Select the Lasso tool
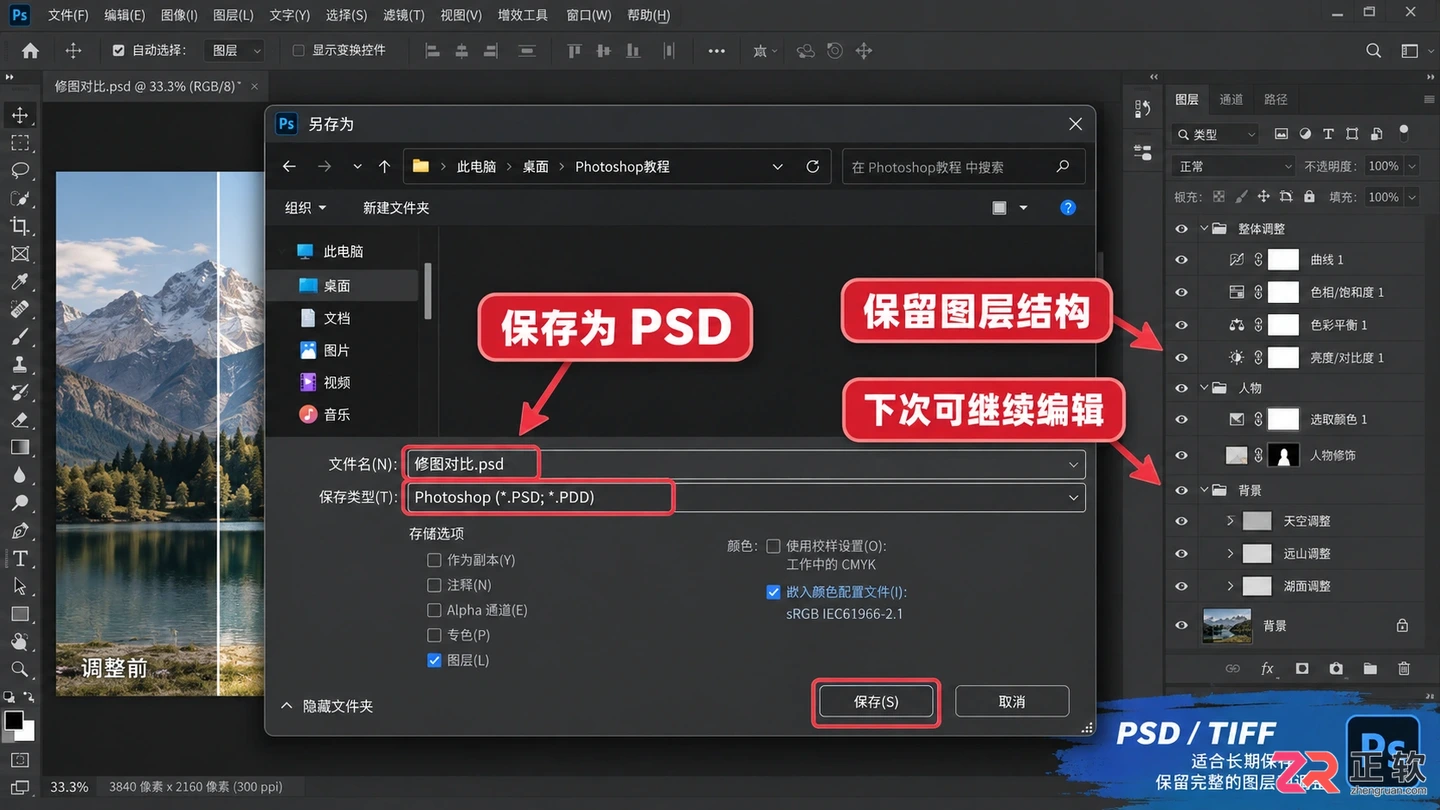This screenshot has height=810, width=1440. coord(20,171)
